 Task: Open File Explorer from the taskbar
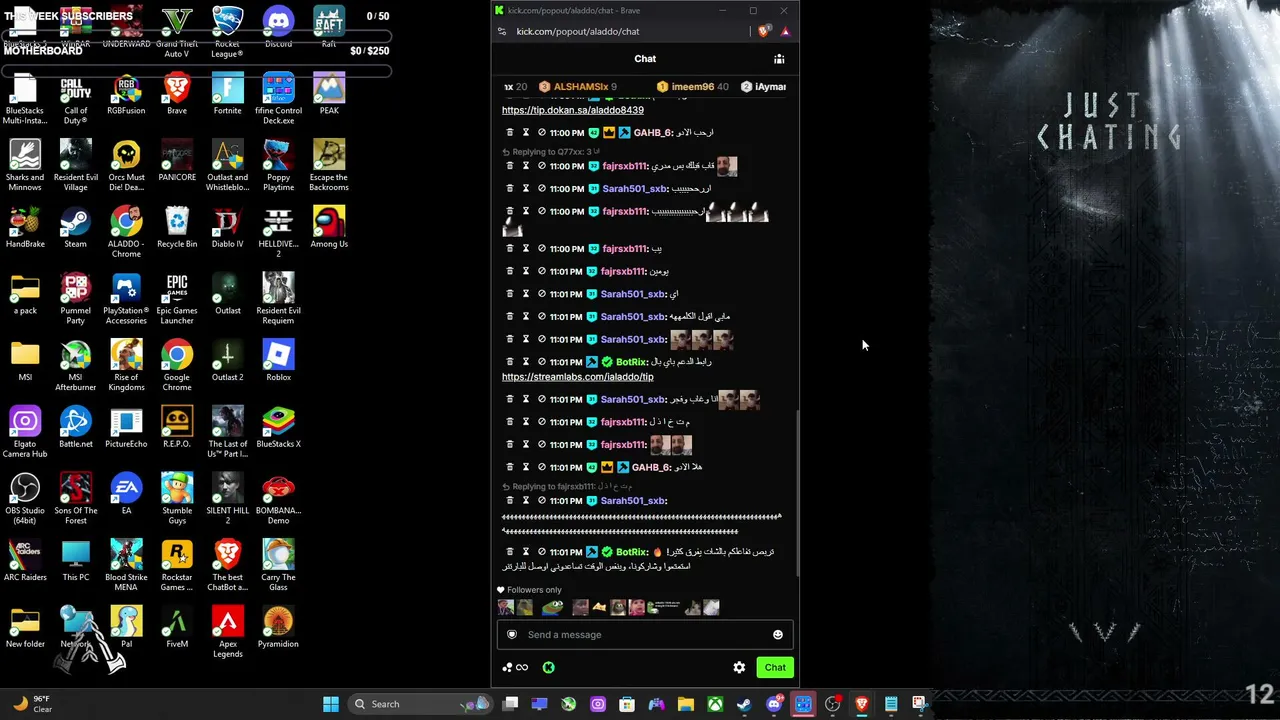(x=686, y=704)
